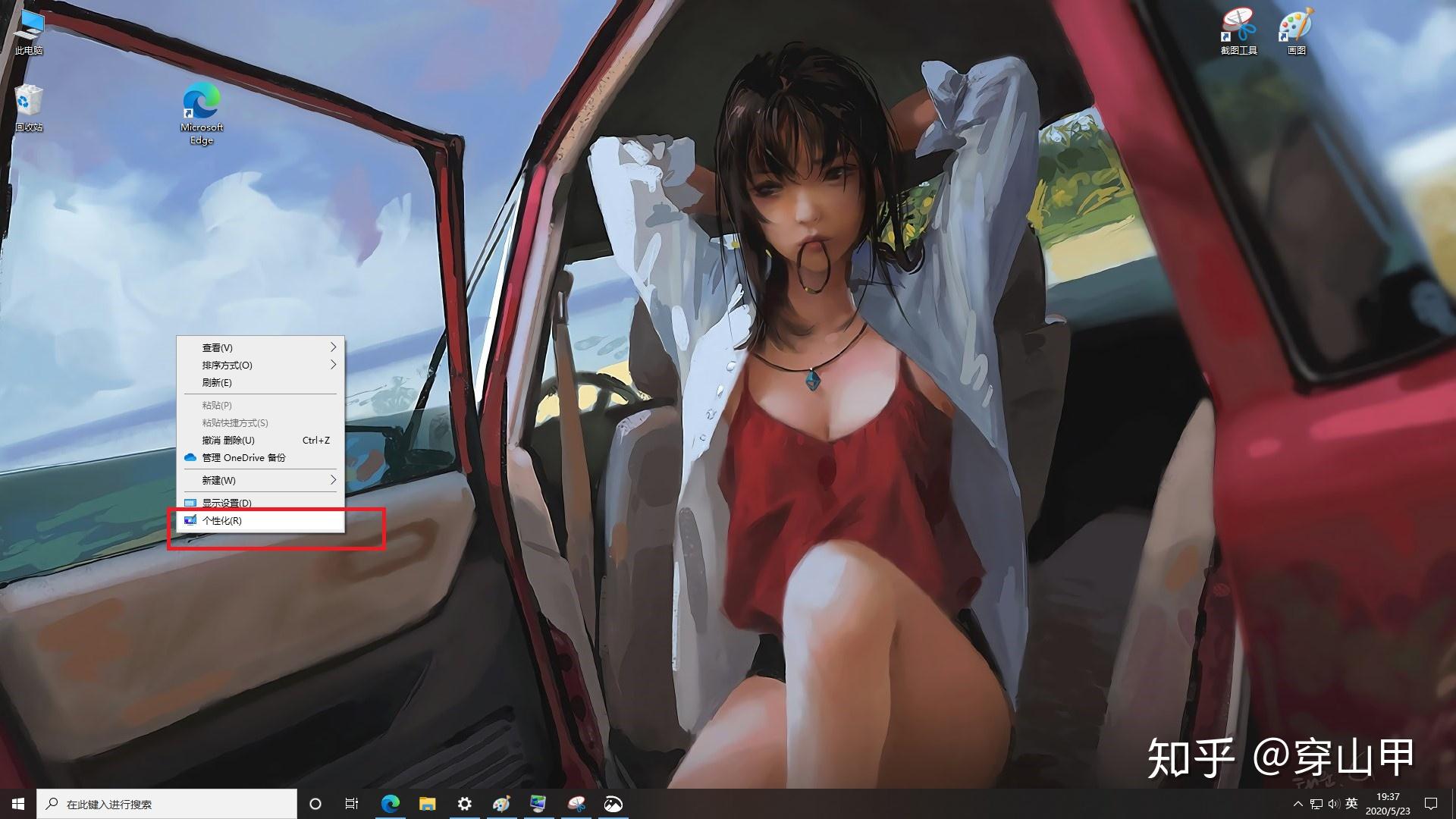Open 显示设置(D) from the context menu

click(x=260, y=503)
